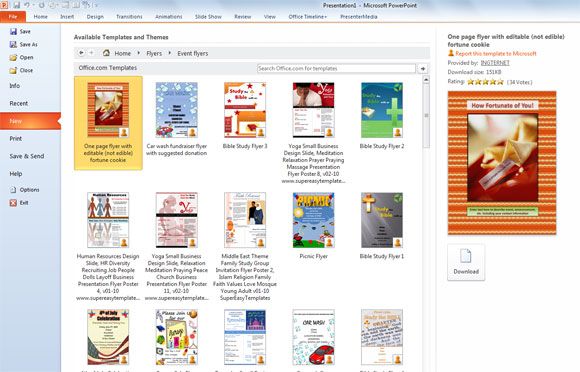Screen dimensions: 580x372
Task: Click the forward navigation arrow
Action: (91, 53)
